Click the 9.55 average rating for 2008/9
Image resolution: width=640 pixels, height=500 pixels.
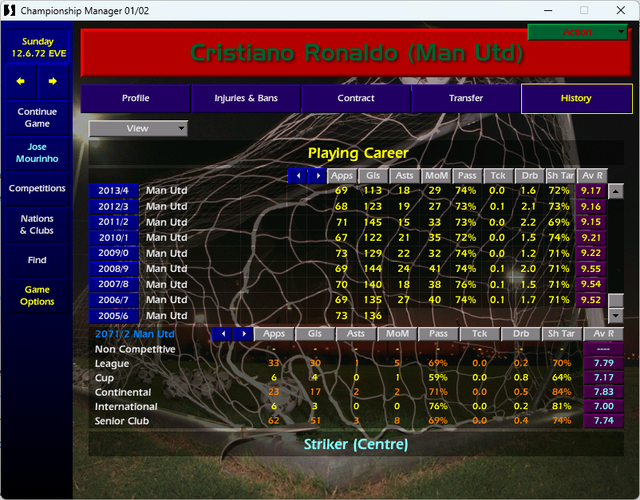(591, 269)
